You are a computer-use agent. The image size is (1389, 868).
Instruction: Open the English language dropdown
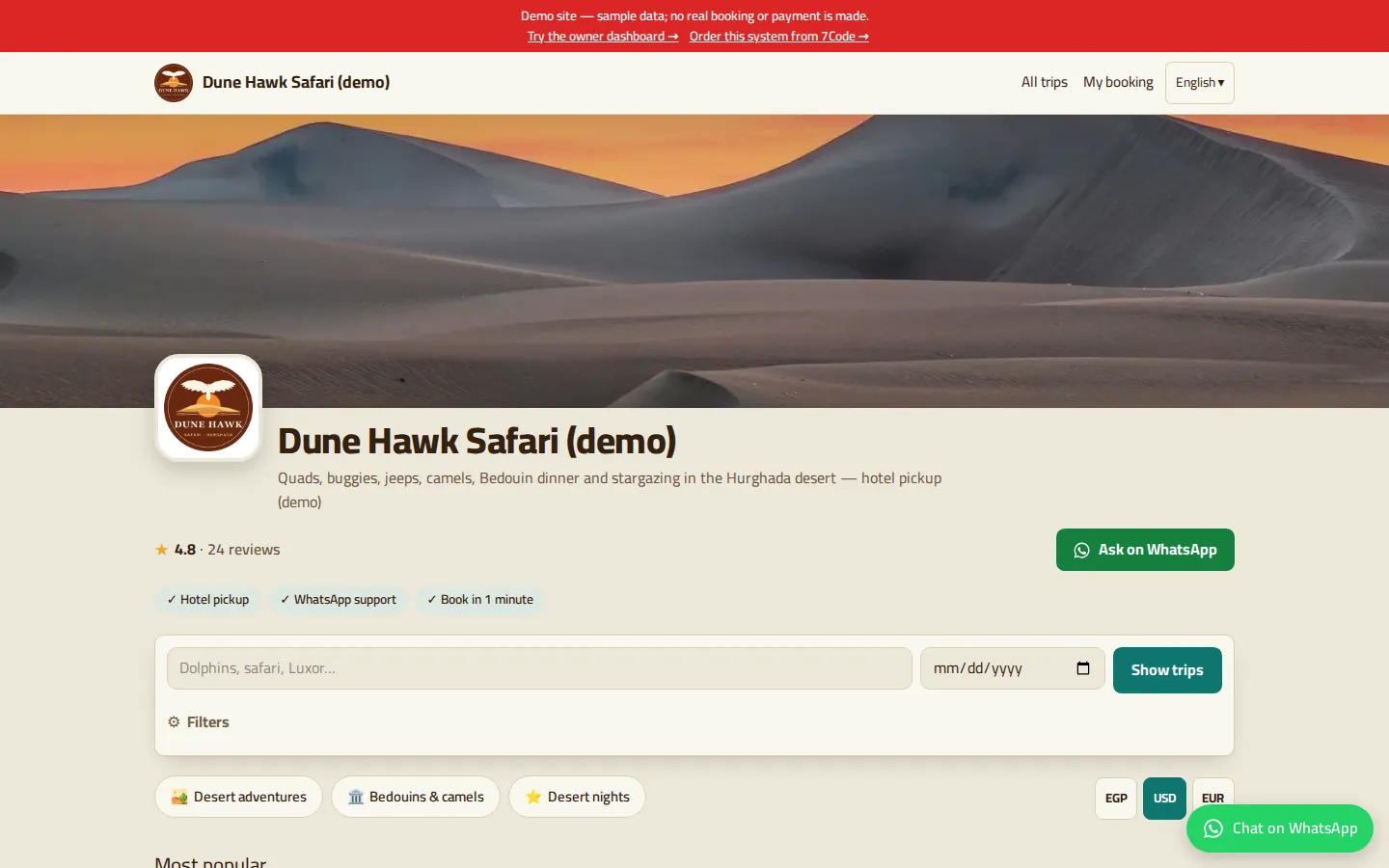point(1200,83)
